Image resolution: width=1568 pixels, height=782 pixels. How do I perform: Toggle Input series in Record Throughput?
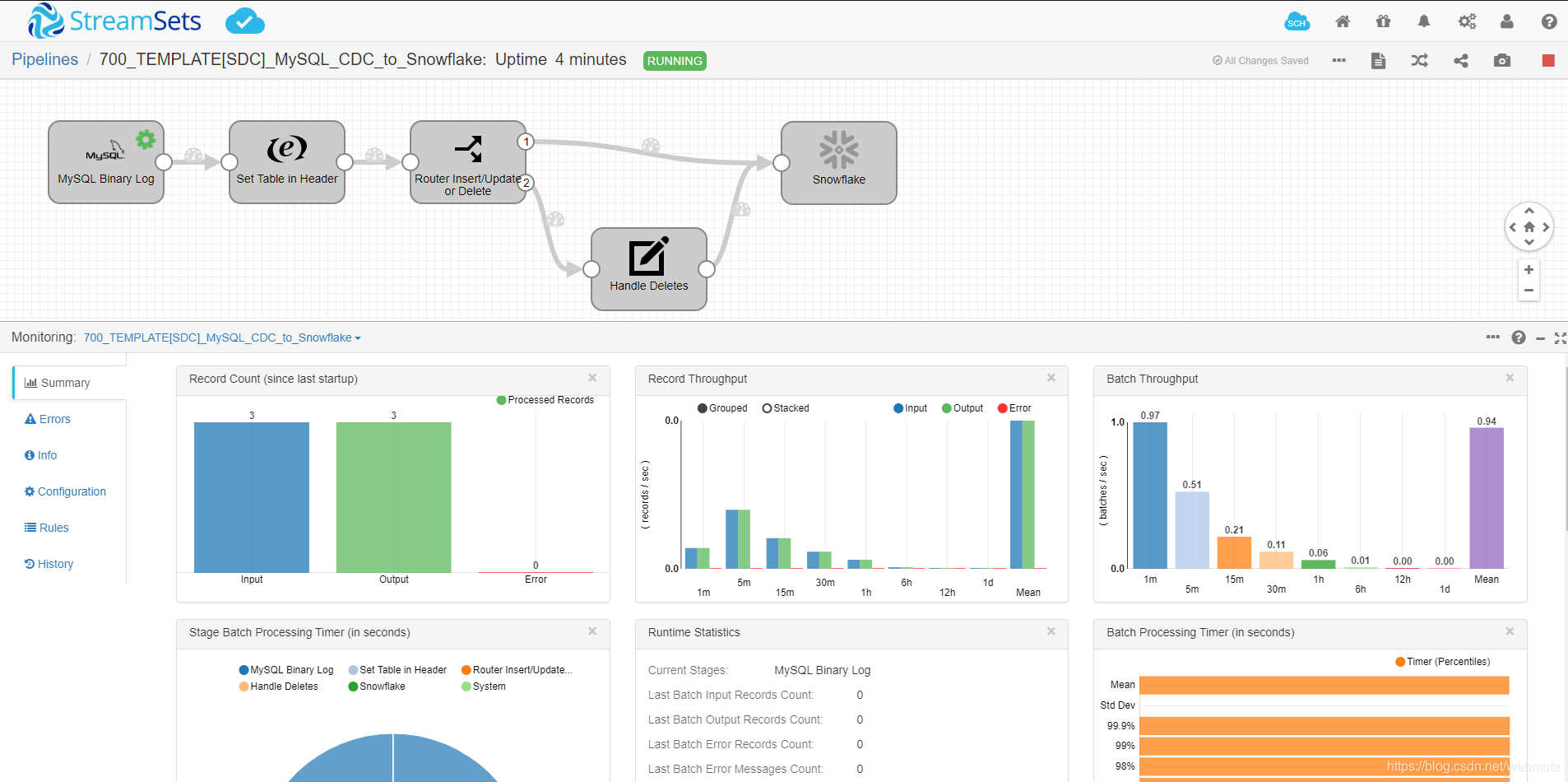[x=911, y=408]
